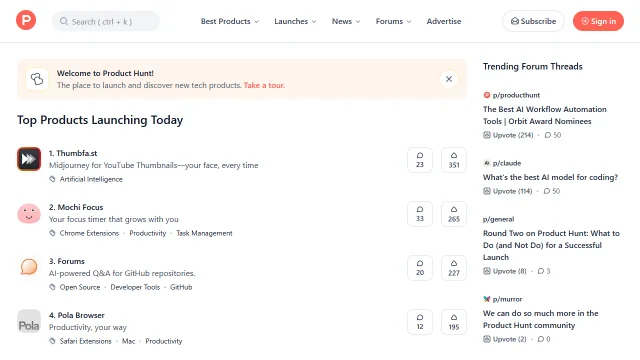Open What's the best AI model for coding thread
Viewport: 640px width, 360px height.
pos(551,177)
